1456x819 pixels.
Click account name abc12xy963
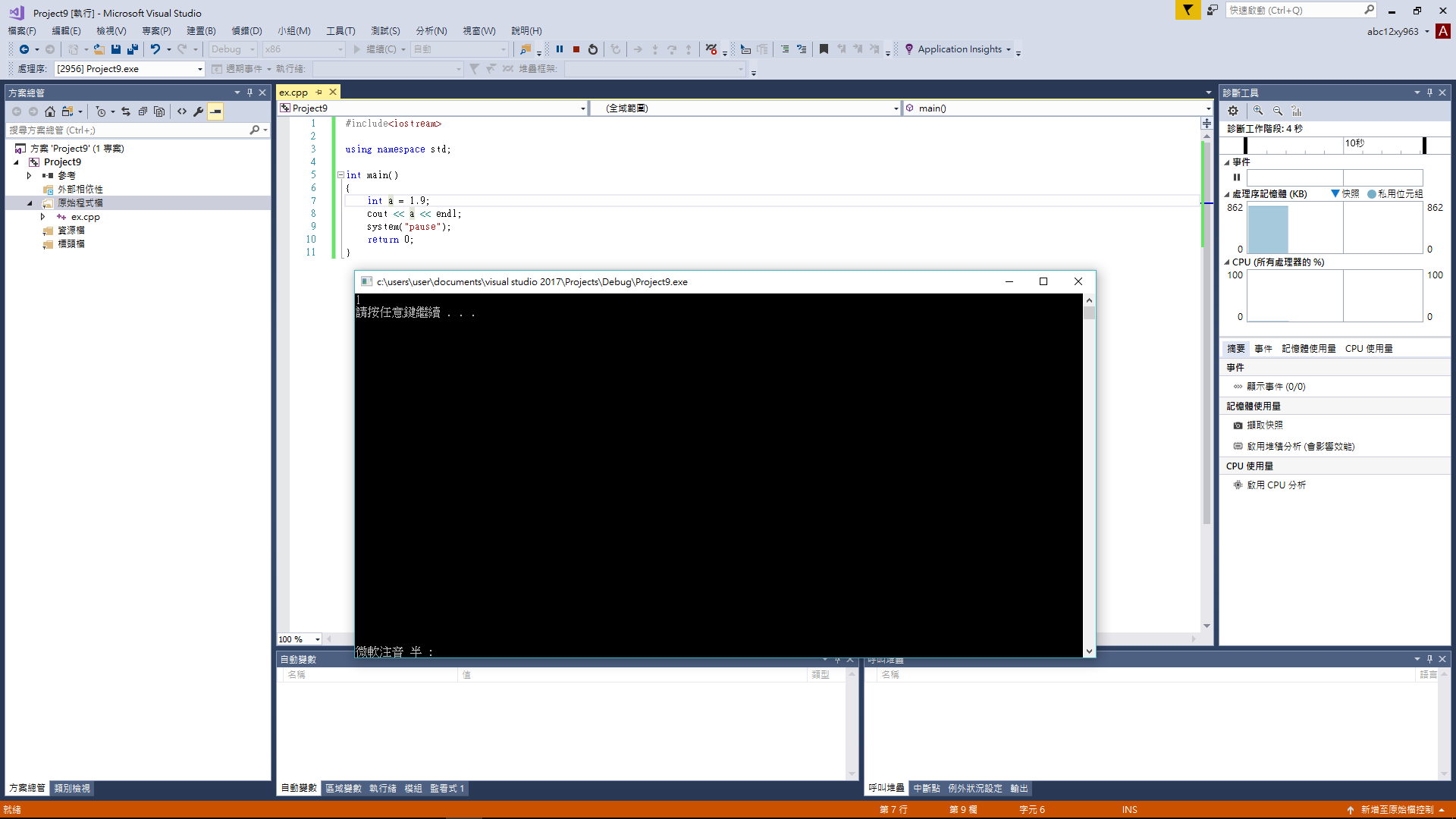[1392, 31]
